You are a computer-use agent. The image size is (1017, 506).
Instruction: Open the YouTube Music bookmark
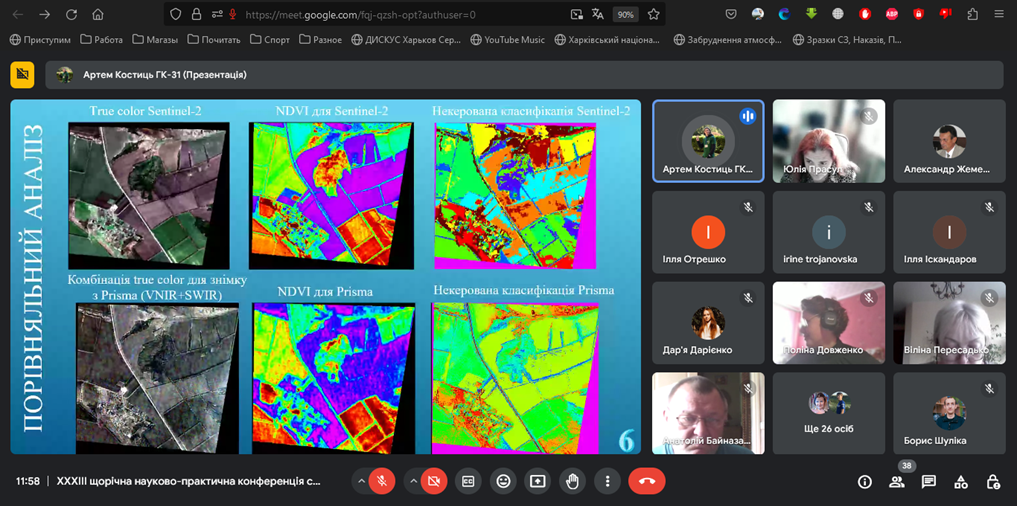tap(507, 40)
